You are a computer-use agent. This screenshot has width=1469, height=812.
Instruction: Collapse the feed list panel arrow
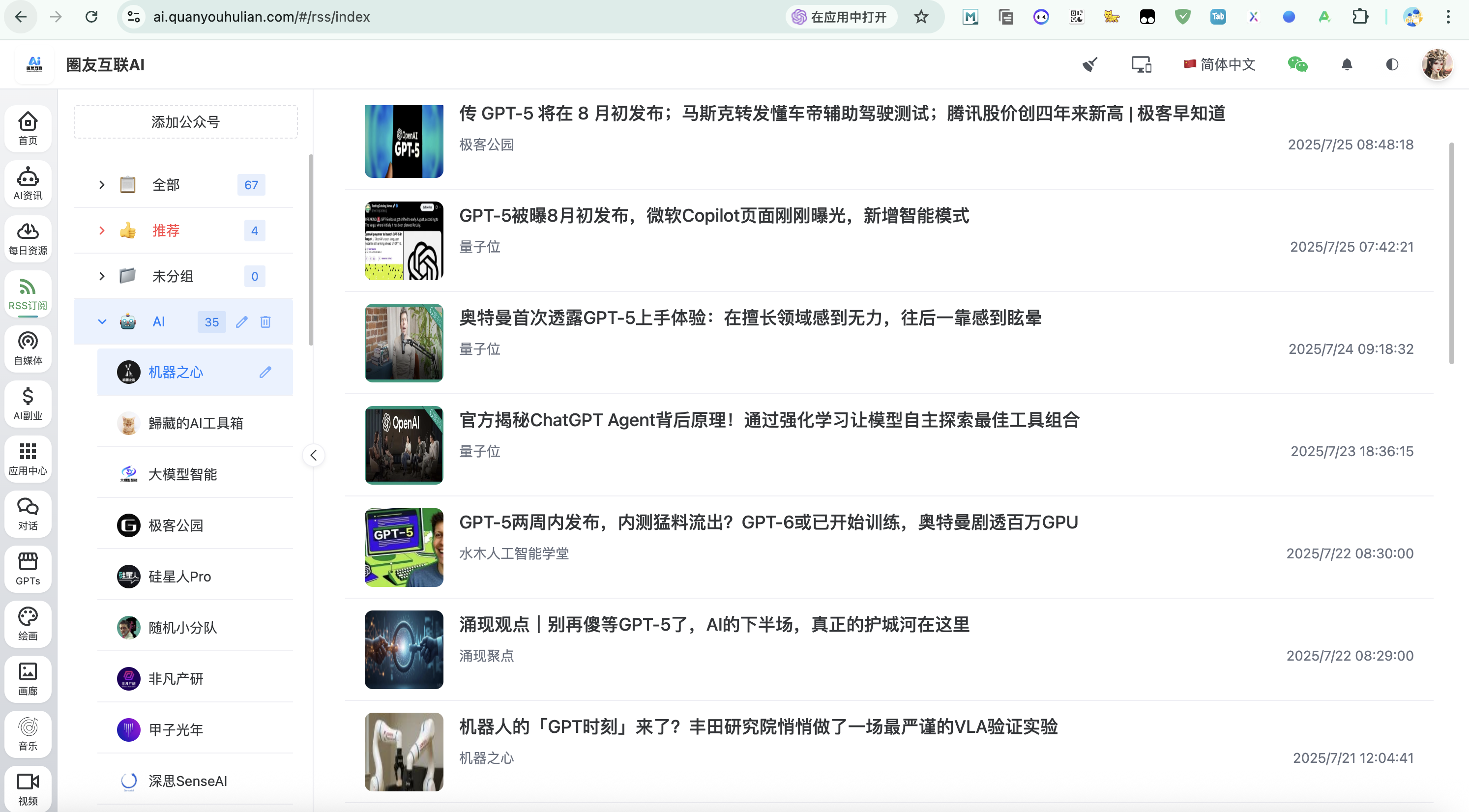click(x=314, y=455)
